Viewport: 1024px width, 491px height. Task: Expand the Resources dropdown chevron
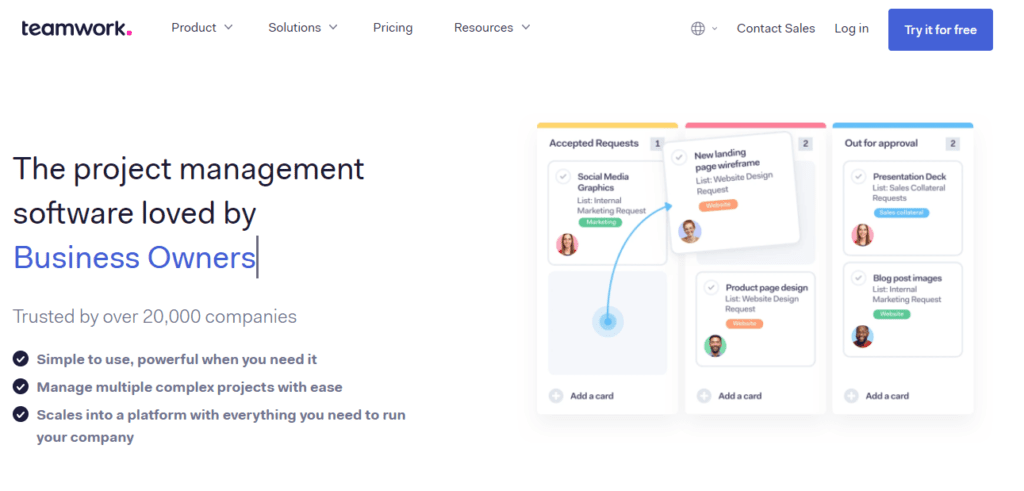526,28
